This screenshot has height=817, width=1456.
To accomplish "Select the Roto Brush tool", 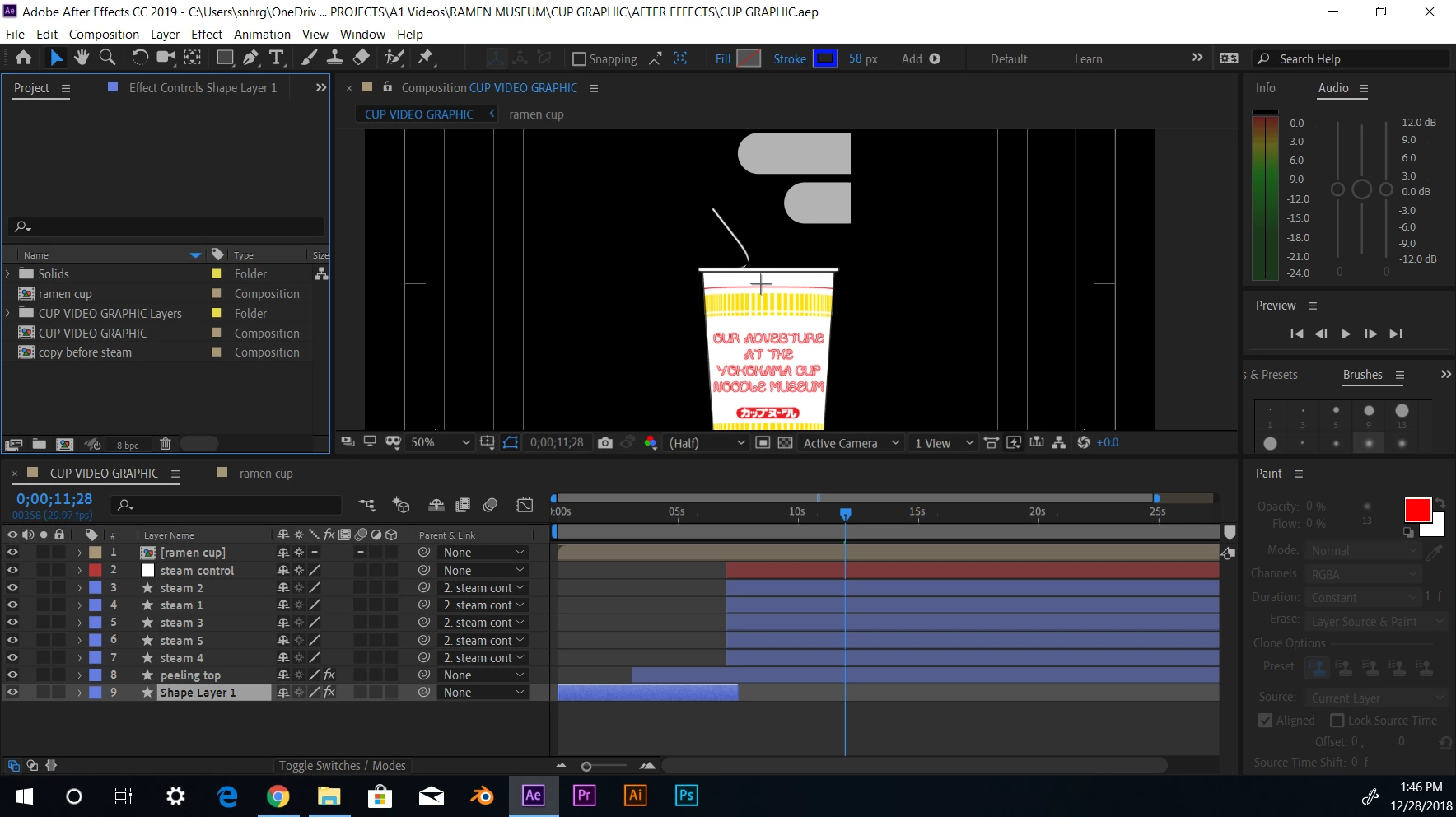I will point(395,58).
